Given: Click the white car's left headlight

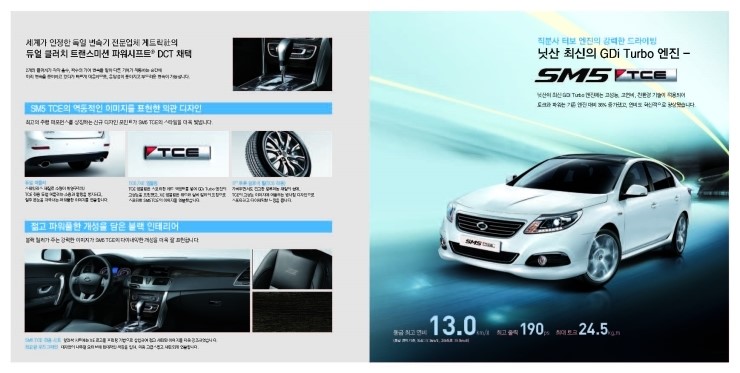Looking at the screenshot, I should 553,221.
